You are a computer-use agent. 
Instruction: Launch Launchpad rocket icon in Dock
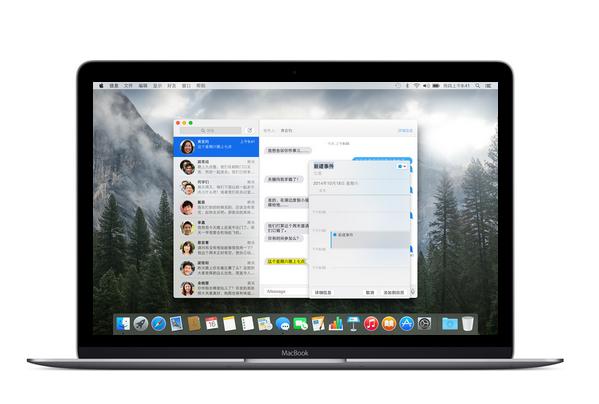pyautogui.click(x=141, y=324)
